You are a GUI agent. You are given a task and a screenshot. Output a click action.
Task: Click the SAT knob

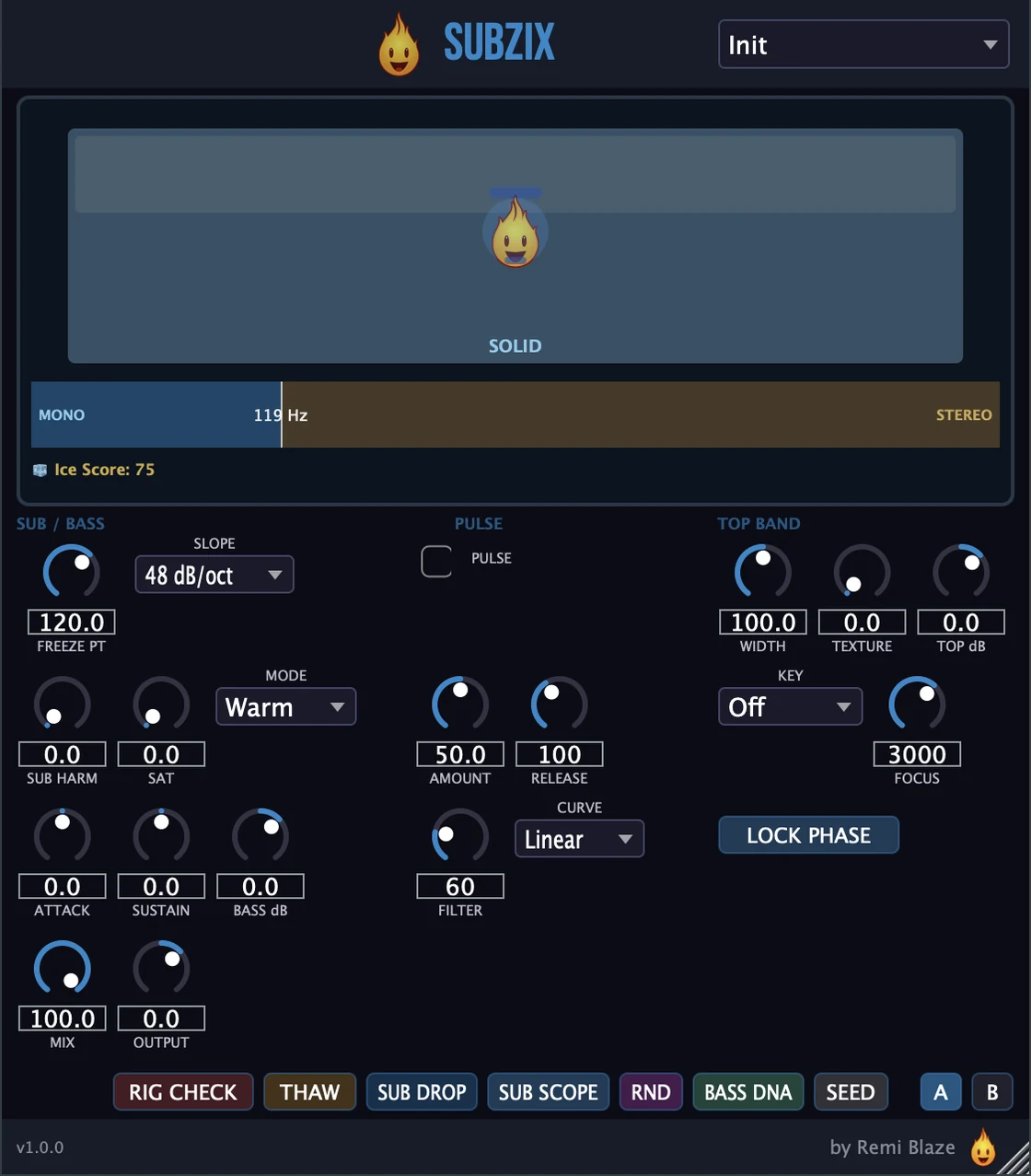[161, 704]
